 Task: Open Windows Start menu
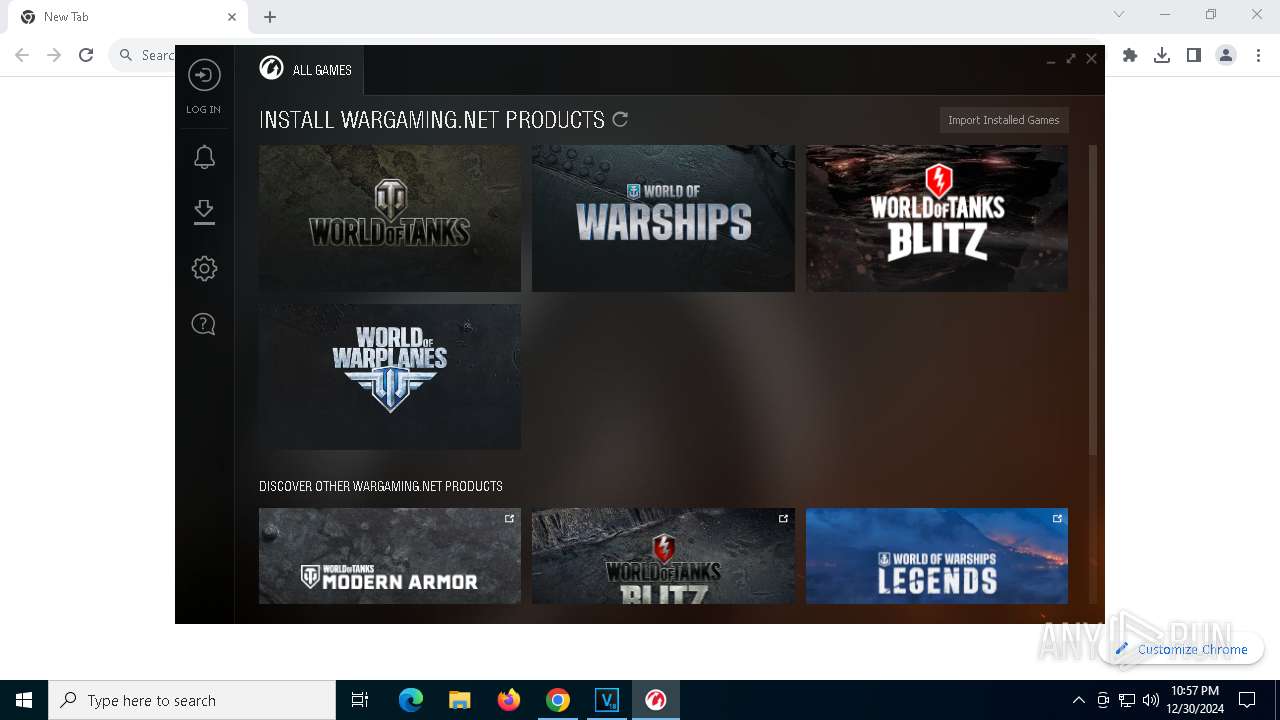tap(24, 700)
